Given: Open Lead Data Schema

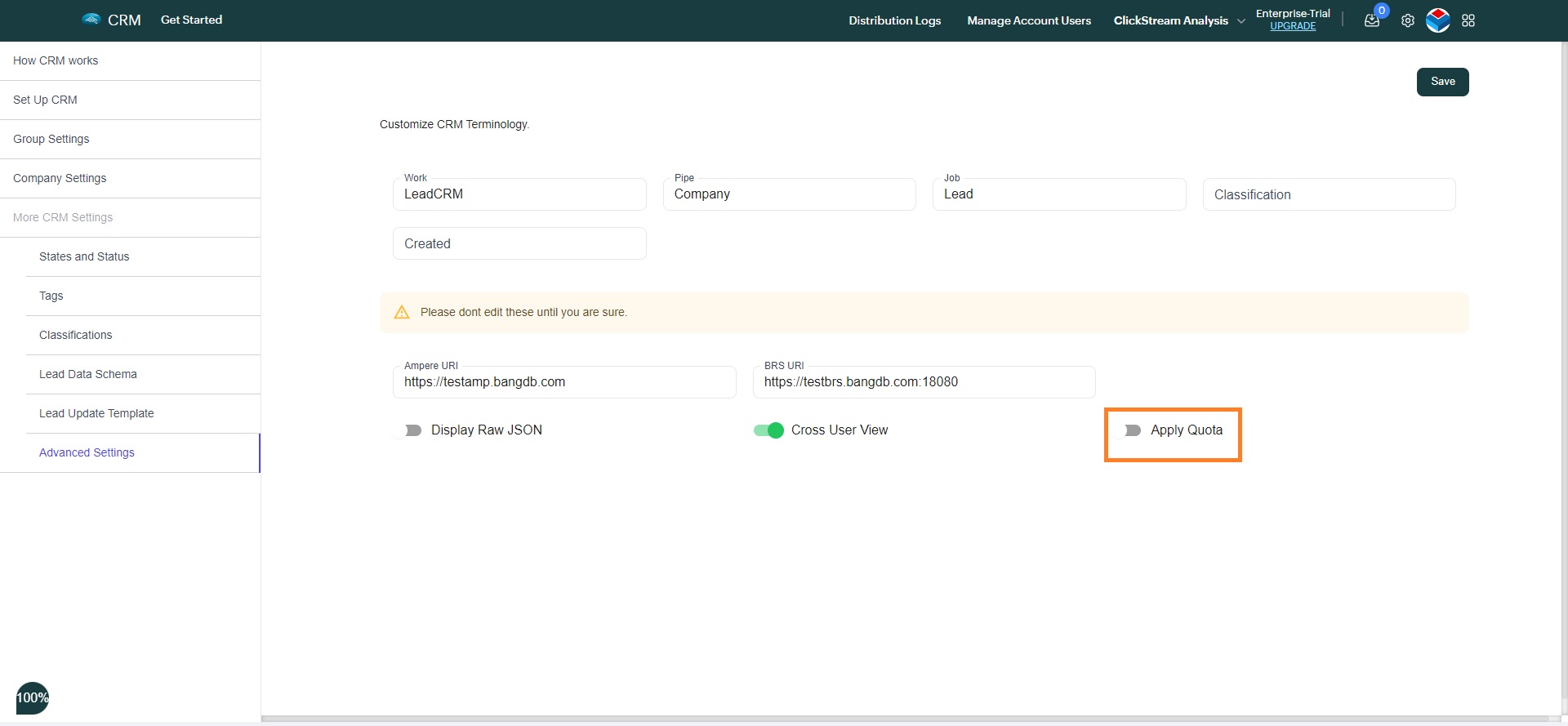Looking at the screenshot, I should [143, 374].
